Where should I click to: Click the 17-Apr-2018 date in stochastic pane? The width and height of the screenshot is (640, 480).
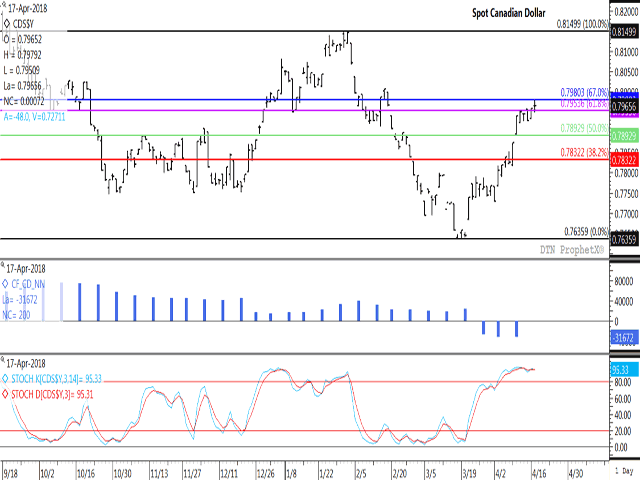[x=26, y=363]
